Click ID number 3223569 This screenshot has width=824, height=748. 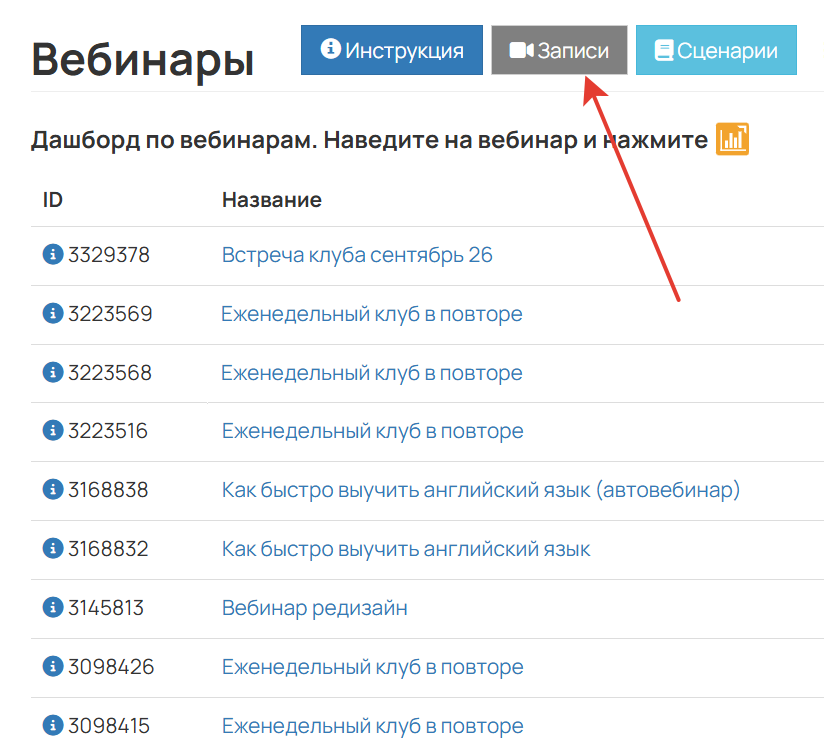click(110, 314)
